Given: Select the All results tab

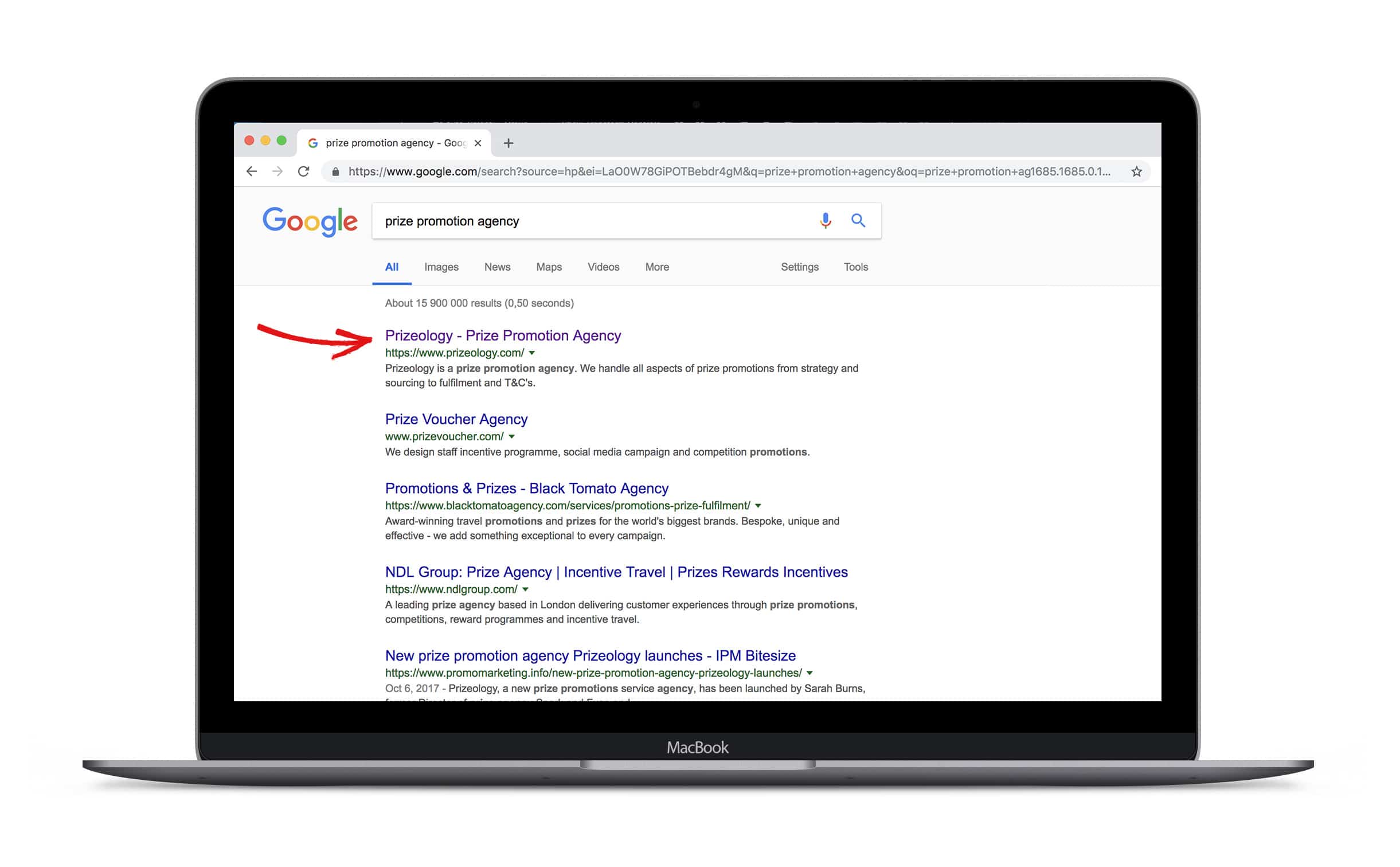Looking at the screenshot, I should tap(392, 267).
